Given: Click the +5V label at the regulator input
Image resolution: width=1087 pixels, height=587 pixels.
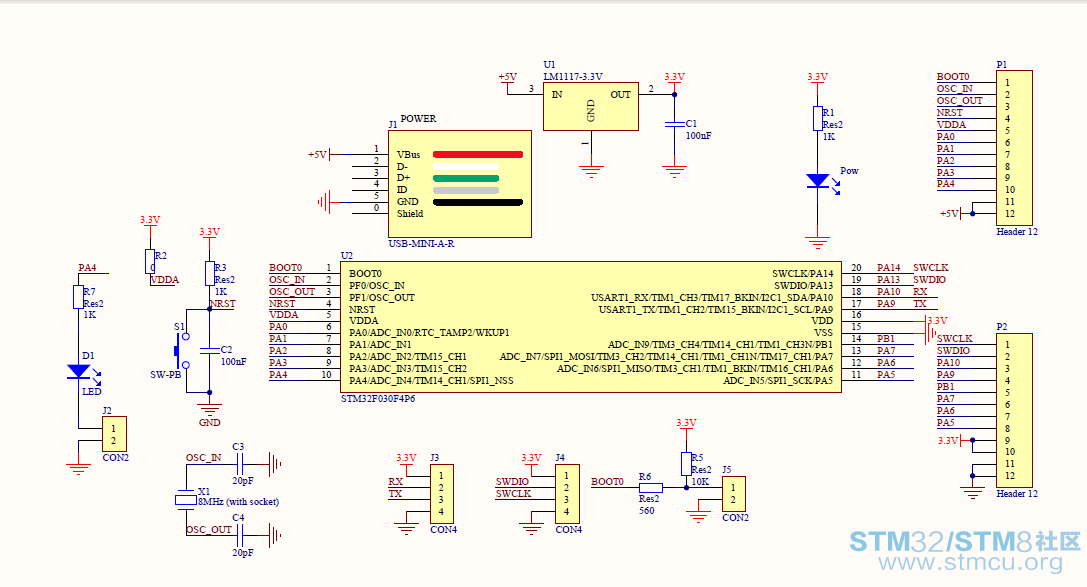Looking at the screenshot, I should 507,77.
